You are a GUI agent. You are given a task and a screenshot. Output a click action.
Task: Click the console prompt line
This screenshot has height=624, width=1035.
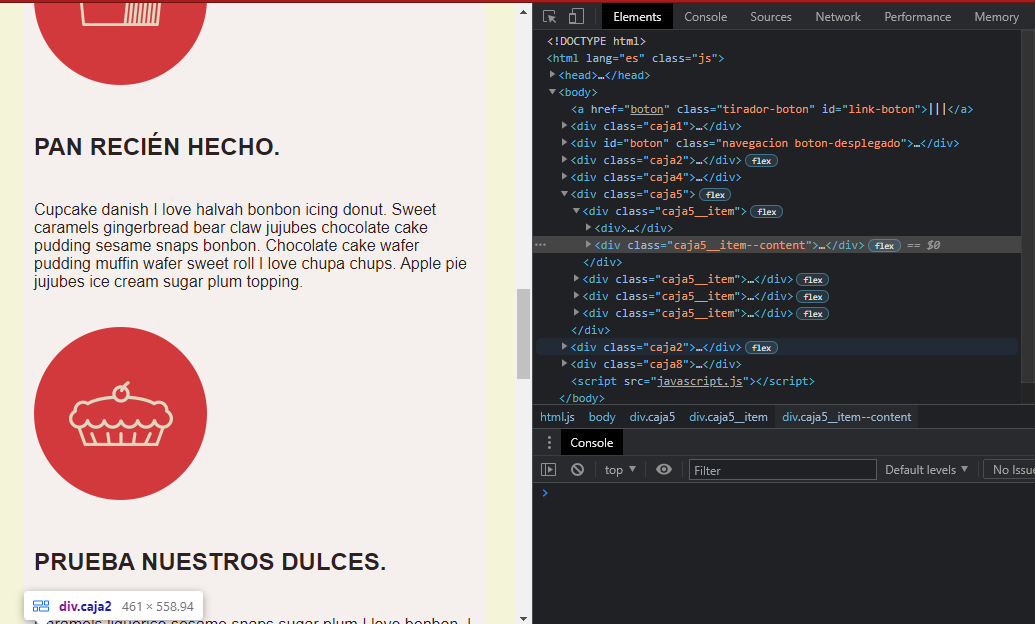tap(784, 493)
